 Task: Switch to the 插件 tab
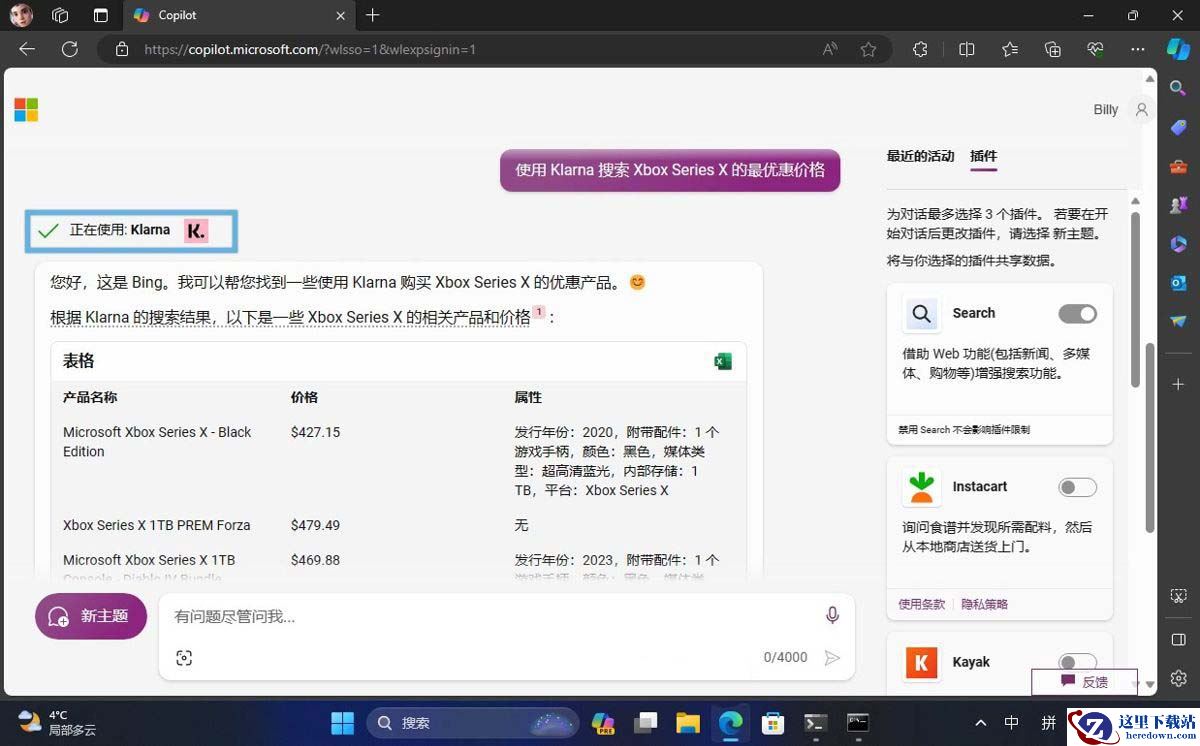click(x=983, y=156)
